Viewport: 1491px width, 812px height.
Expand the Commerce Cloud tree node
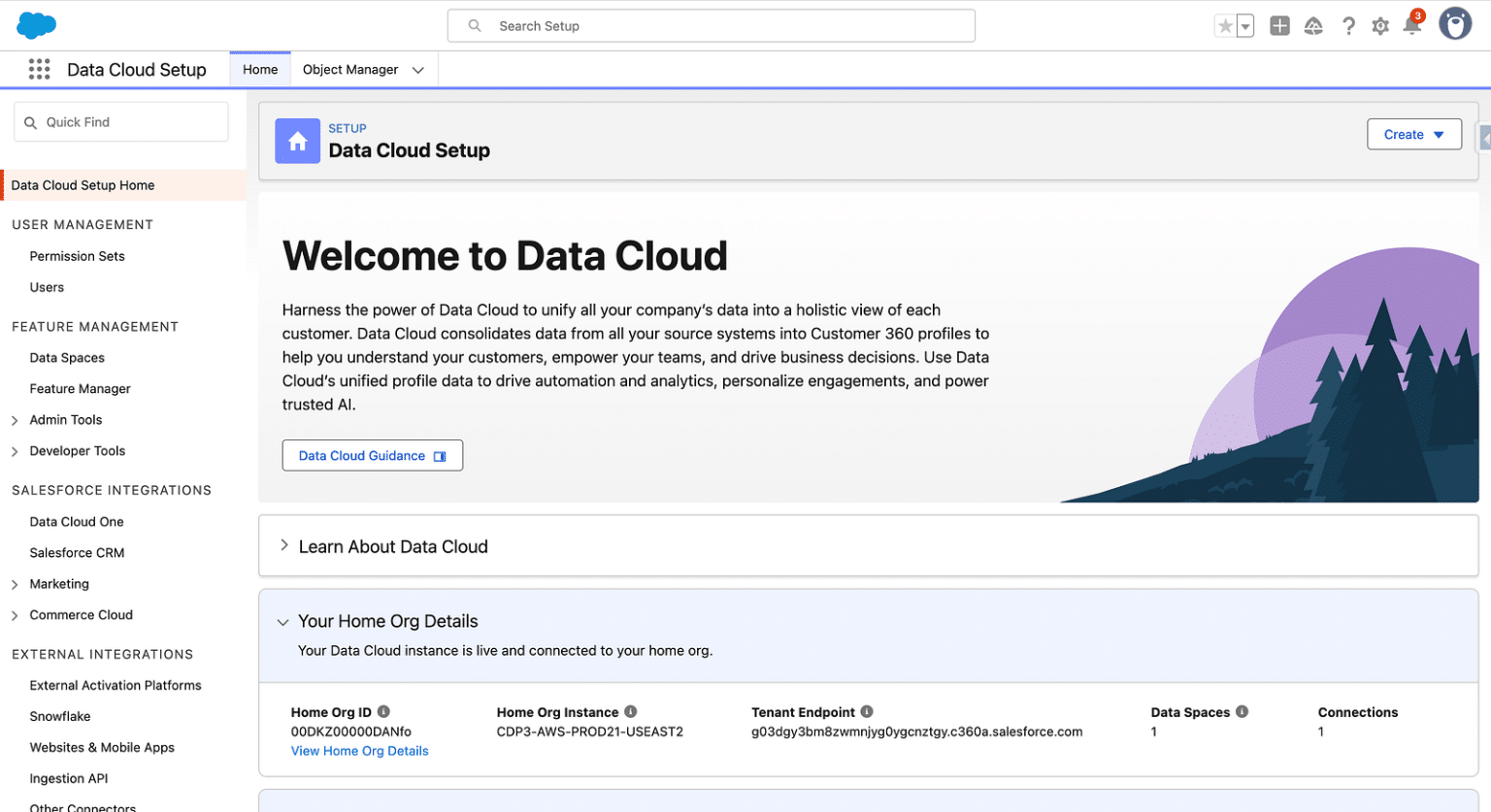point(15,615)
